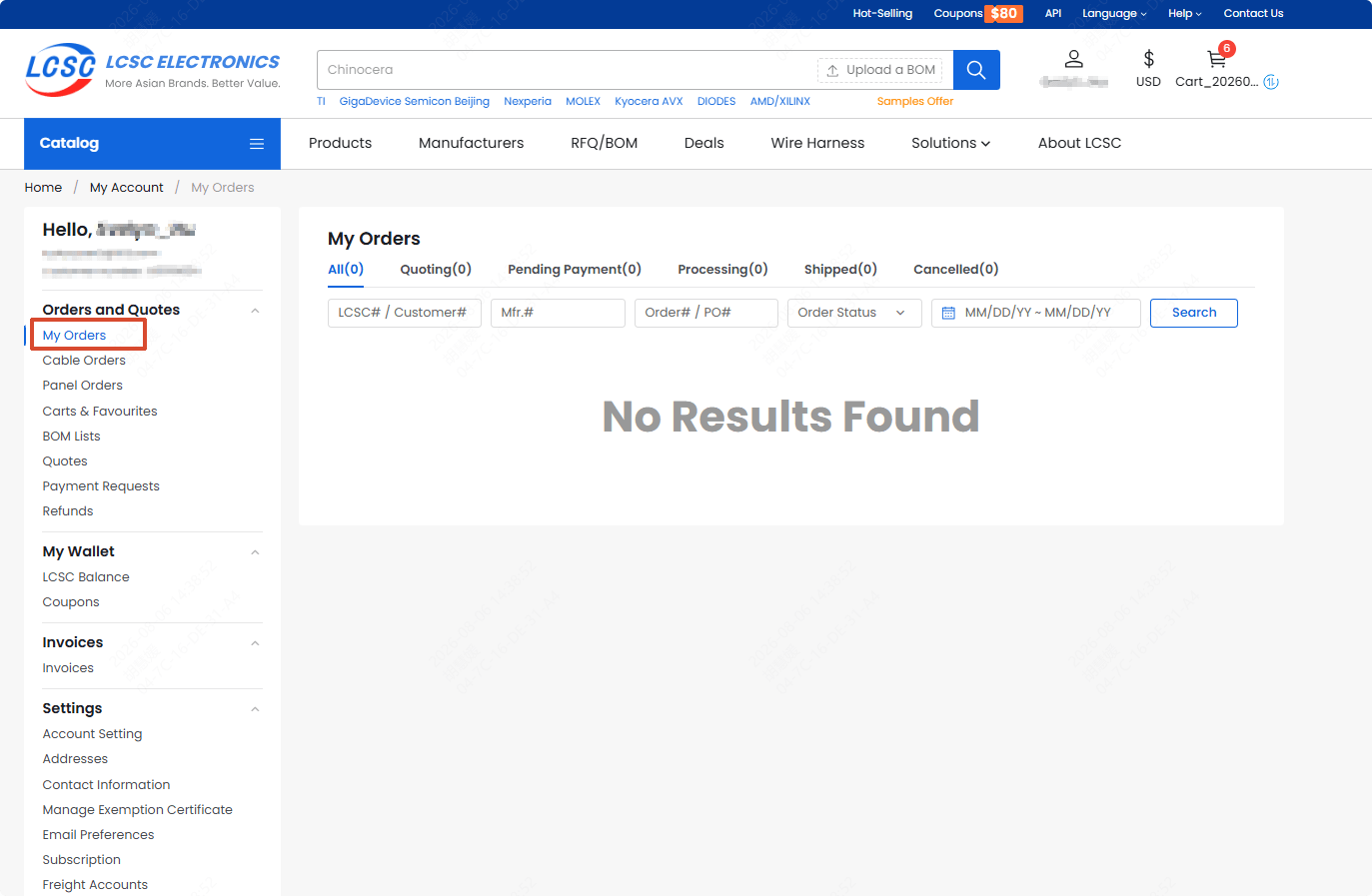The image size is (1372, 896).
Task: Open the Order Status dropdown
Action: pos(854,313)
